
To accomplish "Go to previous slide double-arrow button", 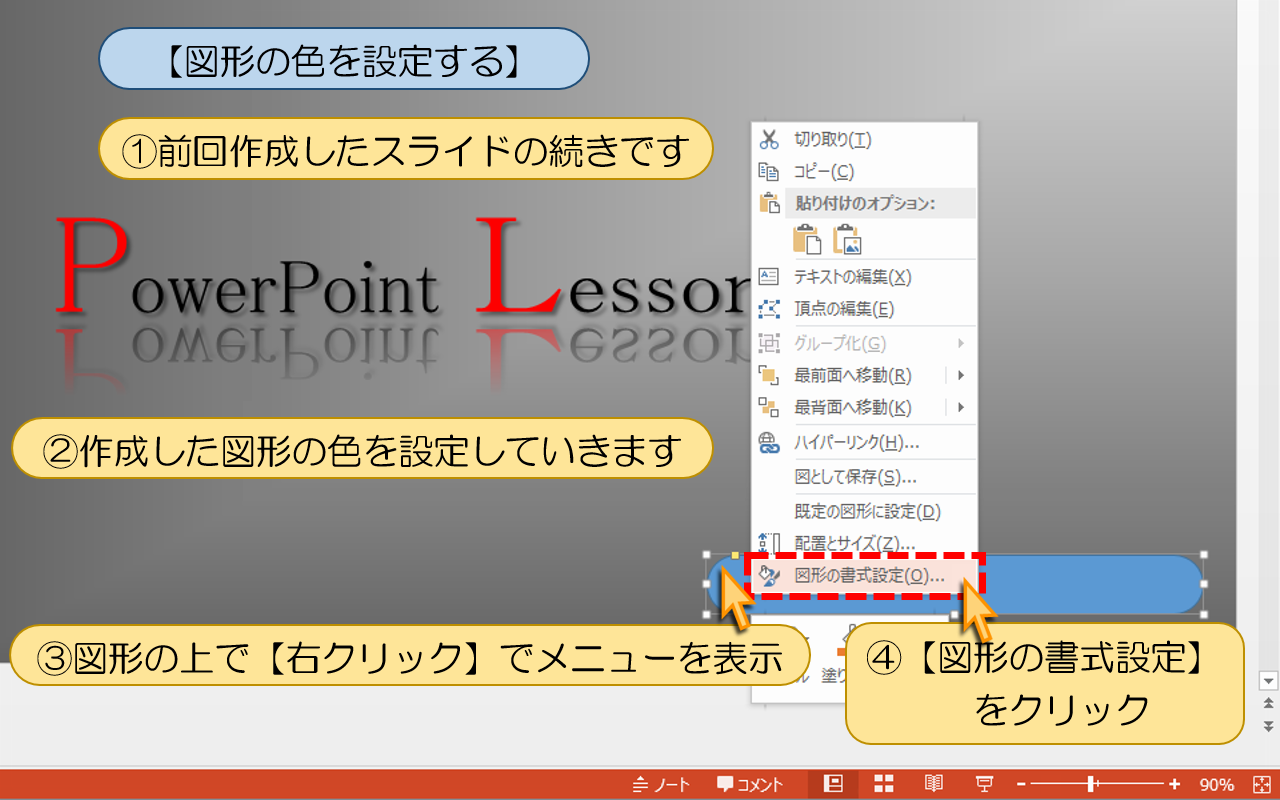I will click(x=1269, y=703).
